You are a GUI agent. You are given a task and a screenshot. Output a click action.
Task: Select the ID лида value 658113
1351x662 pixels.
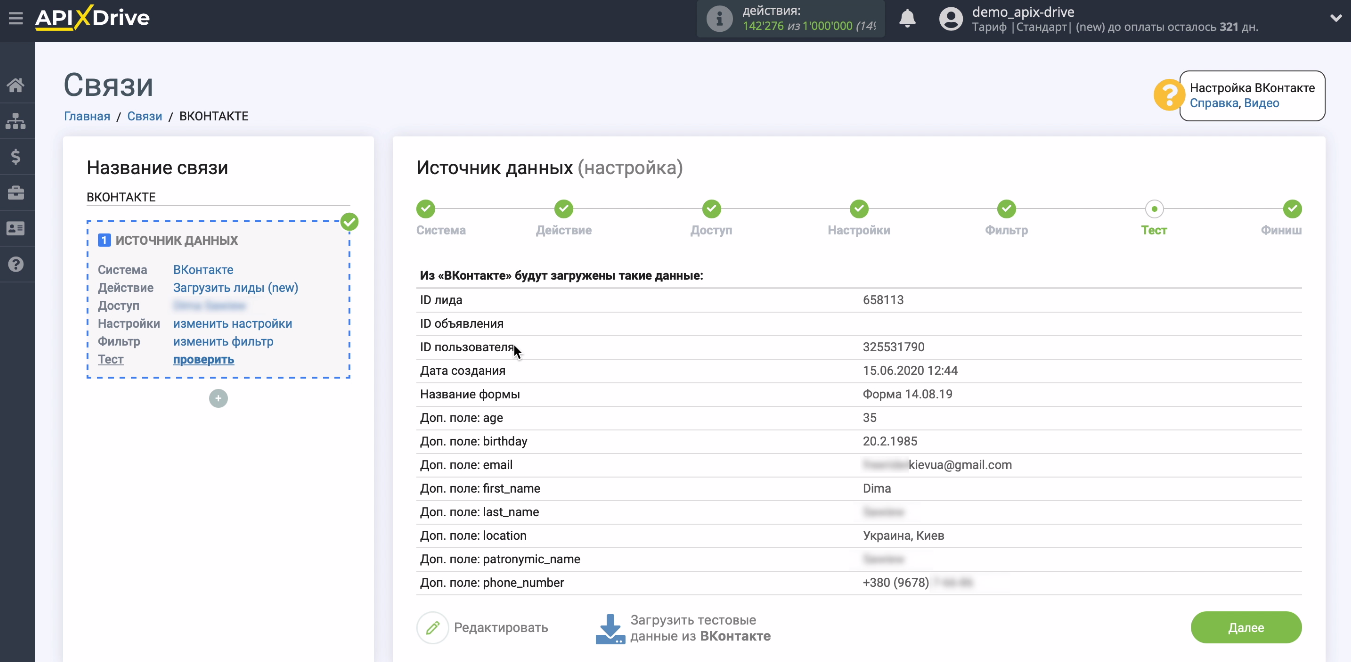[x=883, y=300]
